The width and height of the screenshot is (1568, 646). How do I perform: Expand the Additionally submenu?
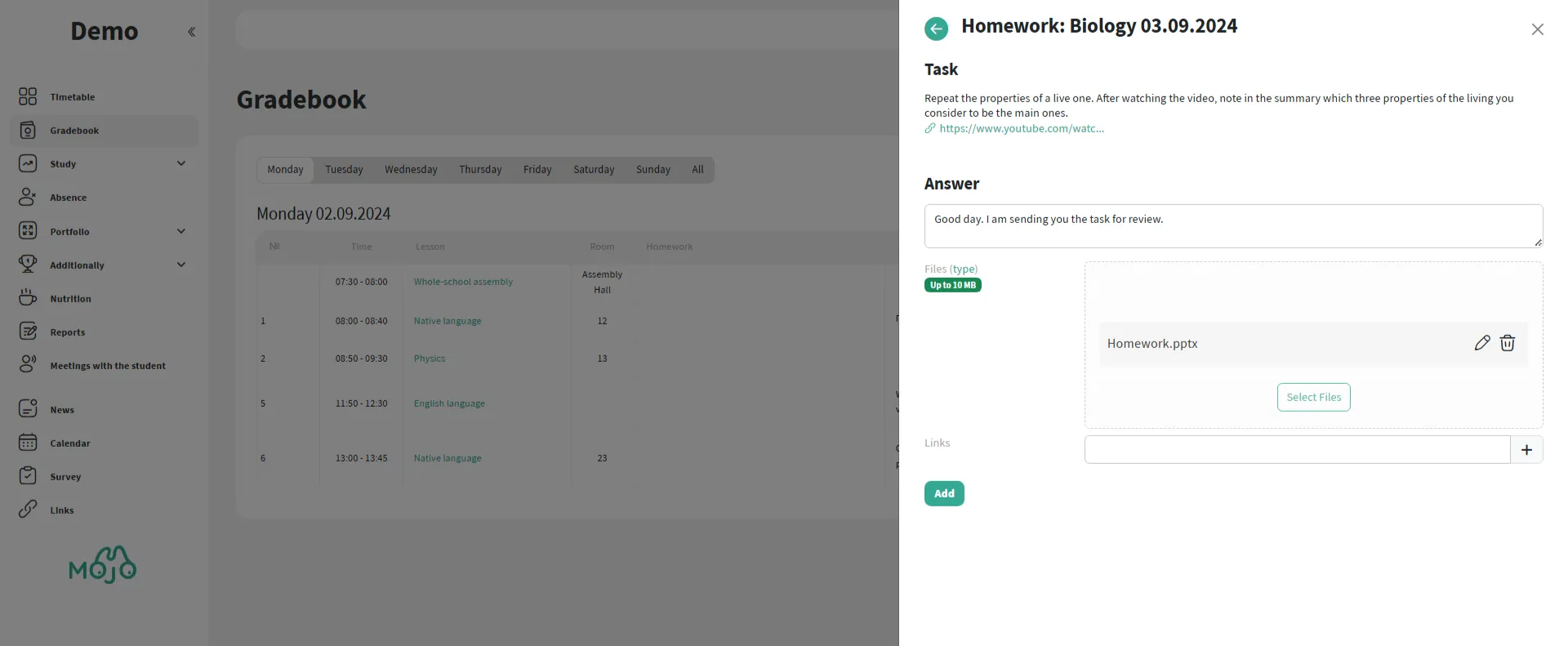point(181,265)
